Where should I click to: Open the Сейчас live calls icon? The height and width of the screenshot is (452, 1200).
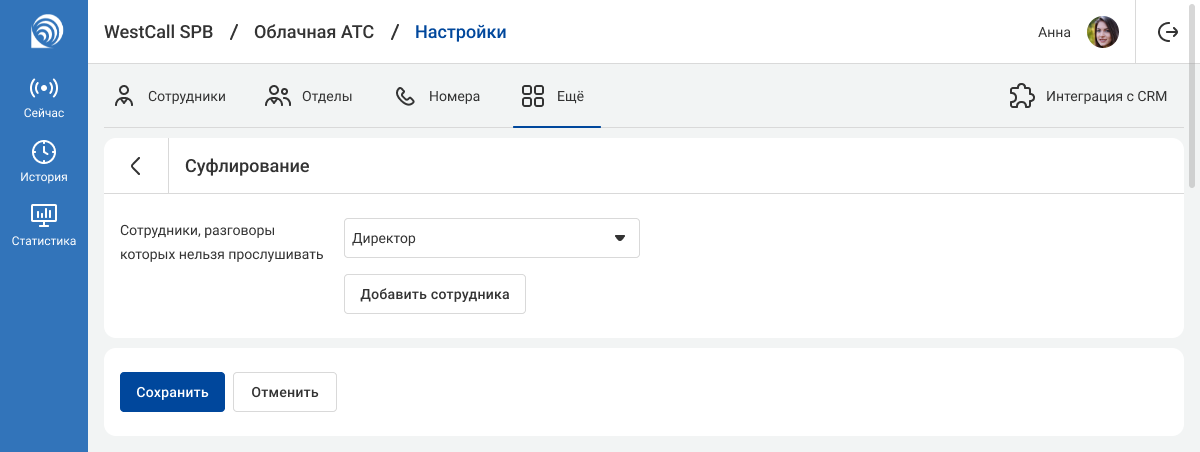click(44, 88)
